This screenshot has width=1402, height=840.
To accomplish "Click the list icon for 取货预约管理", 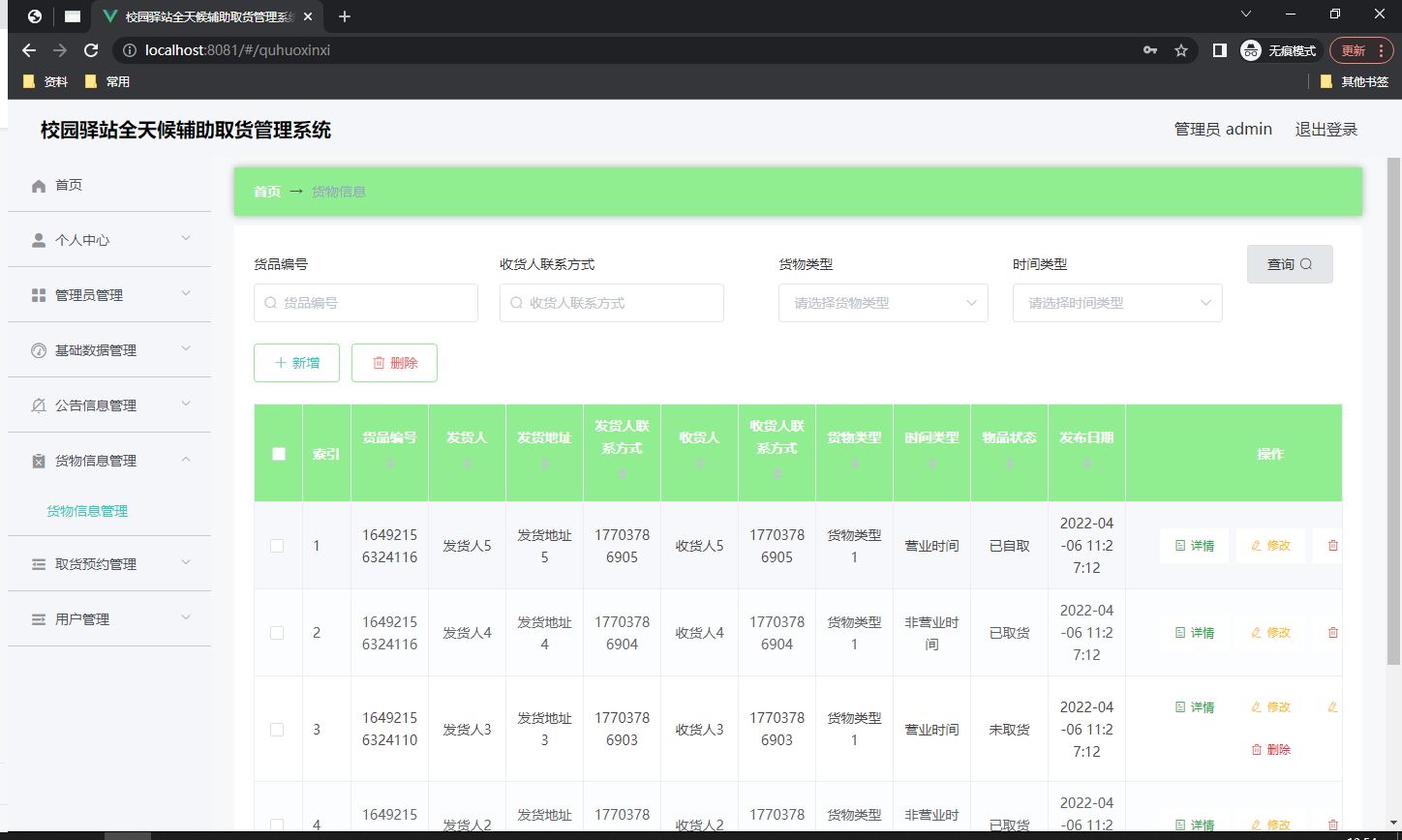I will click(39, 564).
